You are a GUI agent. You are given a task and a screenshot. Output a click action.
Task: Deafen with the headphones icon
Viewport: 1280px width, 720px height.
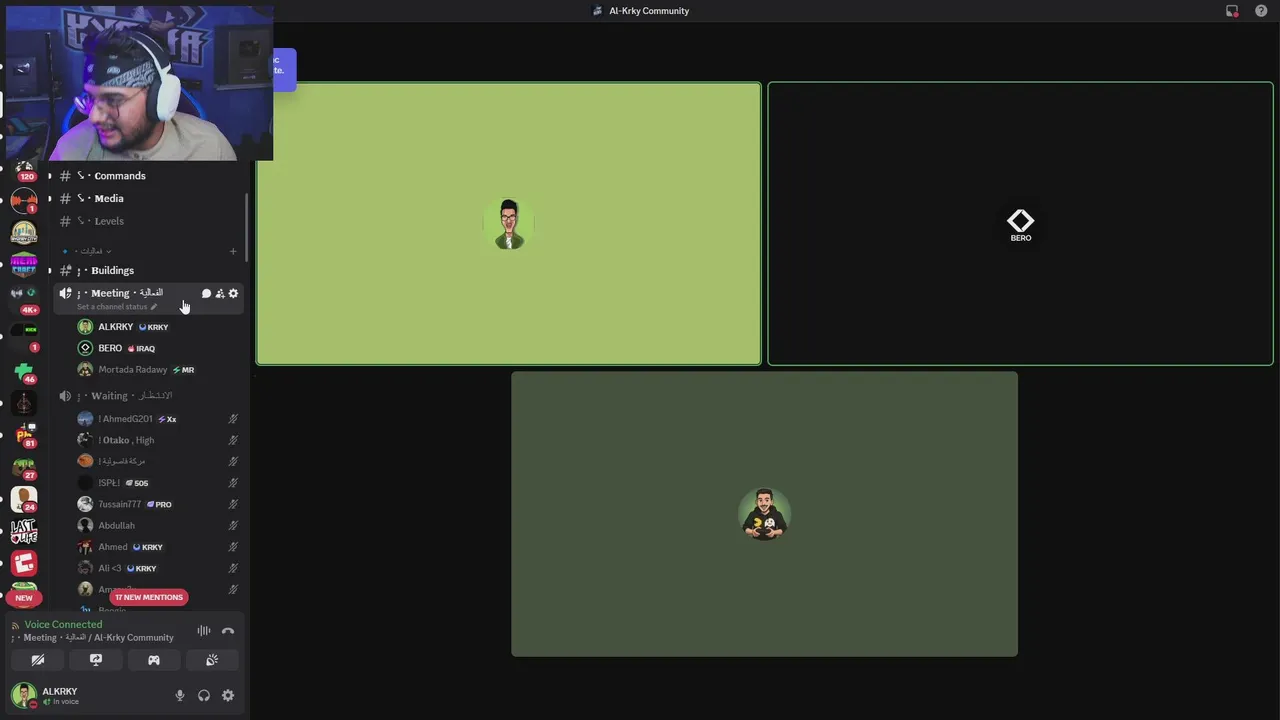[204, 696]
